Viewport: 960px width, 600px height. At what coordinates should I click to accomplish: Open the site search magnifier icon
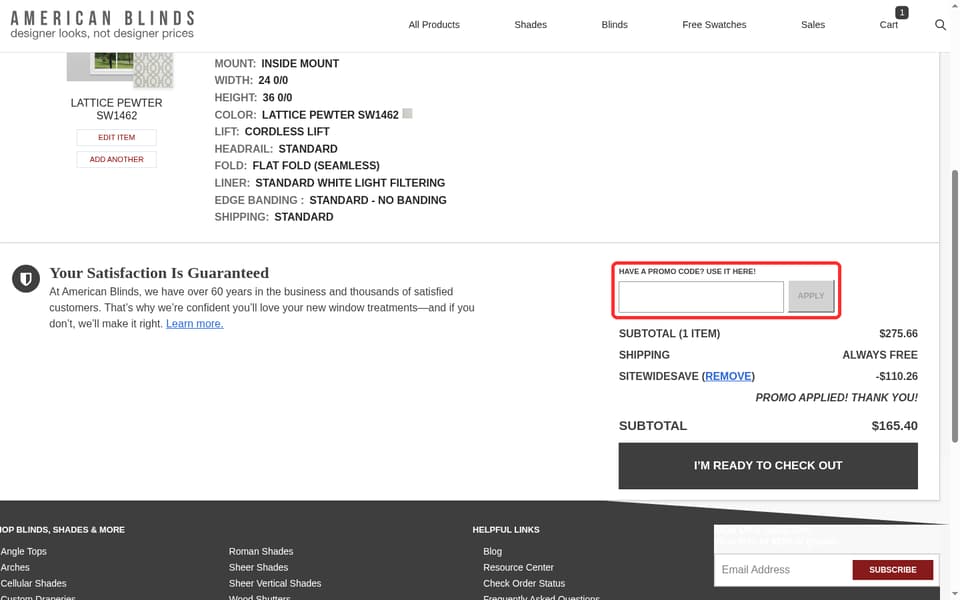pos(940,24)
